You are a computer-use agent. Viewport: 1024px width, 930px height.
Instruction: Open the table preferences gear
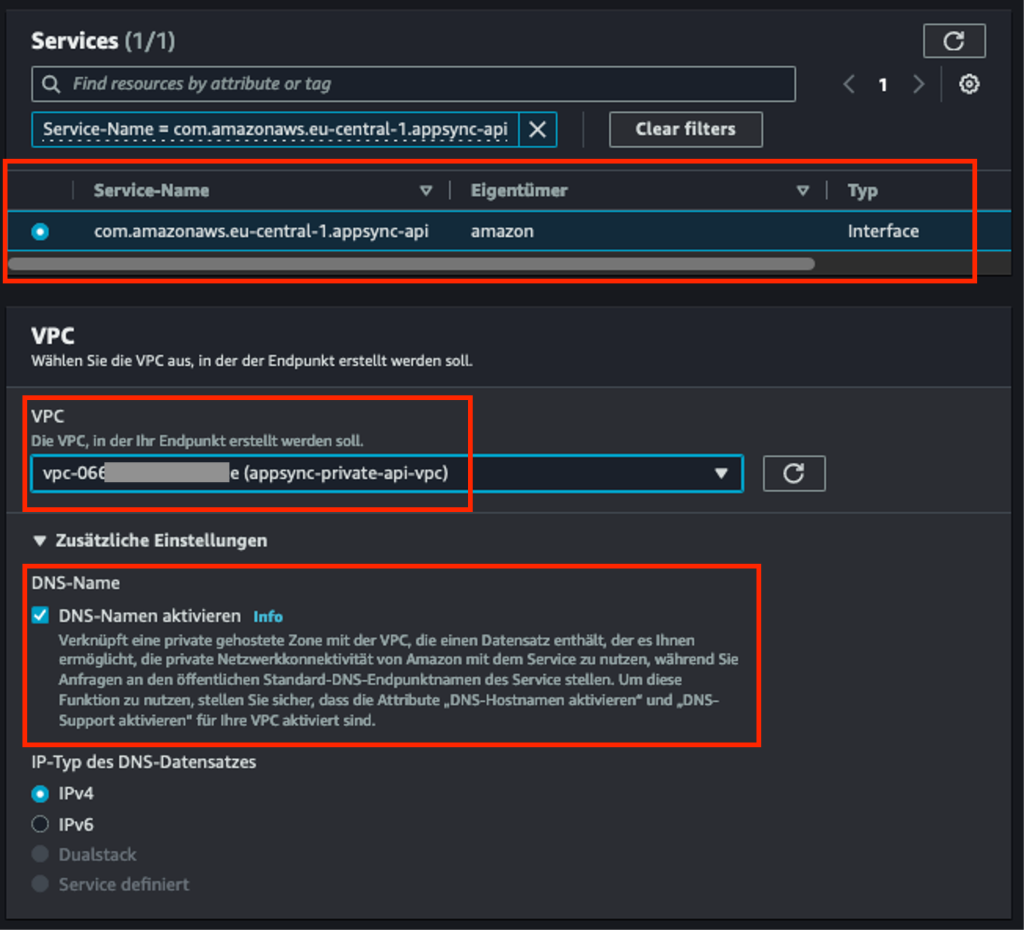(968, 85)
